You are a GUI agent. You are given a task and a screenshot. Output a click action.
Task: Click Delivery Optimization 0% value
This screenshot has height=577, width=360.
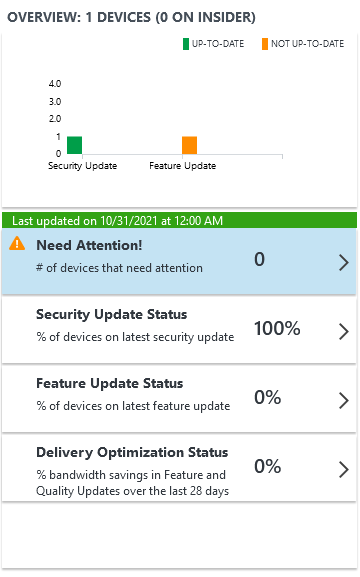[268, 466]
